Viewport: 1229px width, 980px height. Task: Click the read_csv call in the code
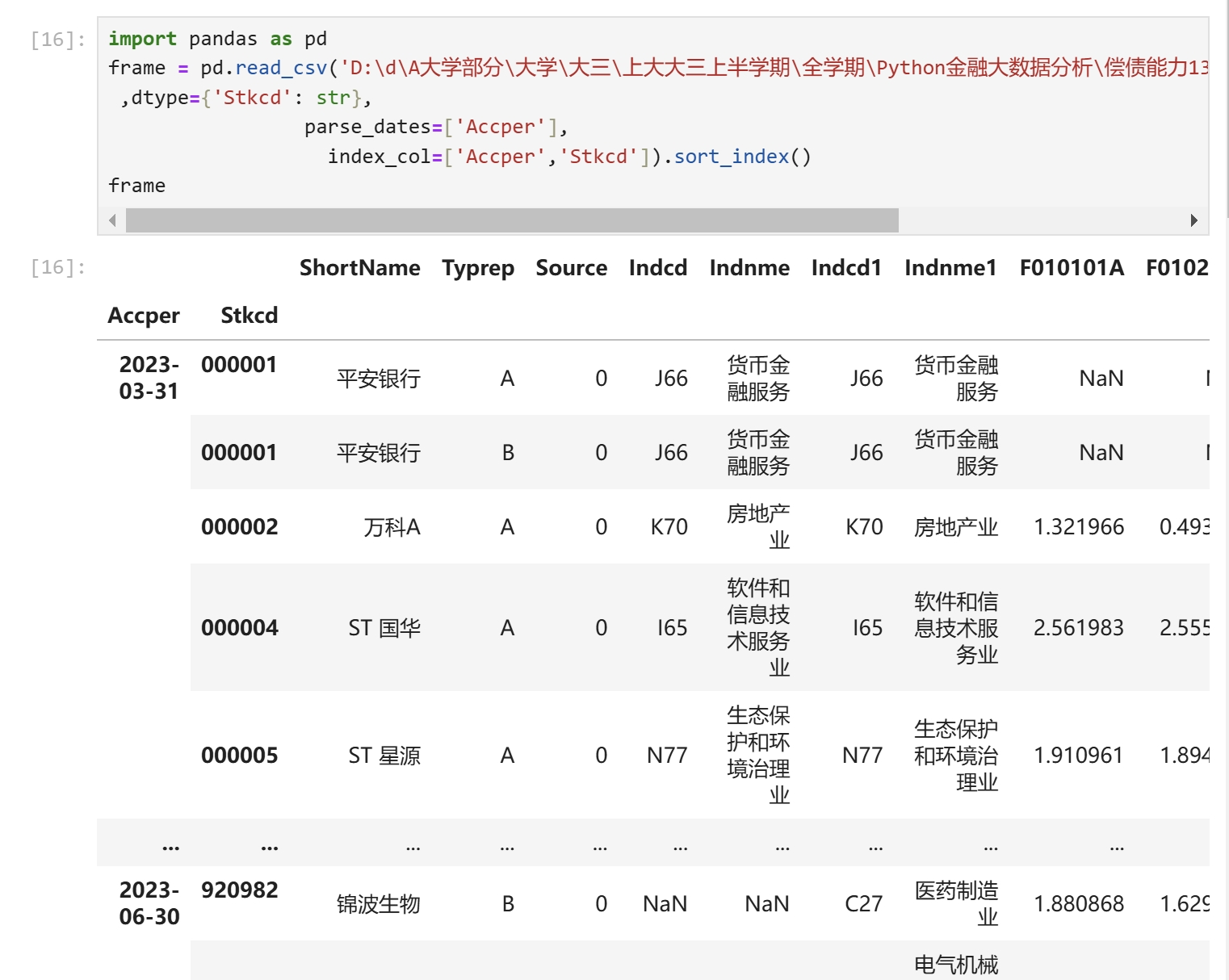280,68
